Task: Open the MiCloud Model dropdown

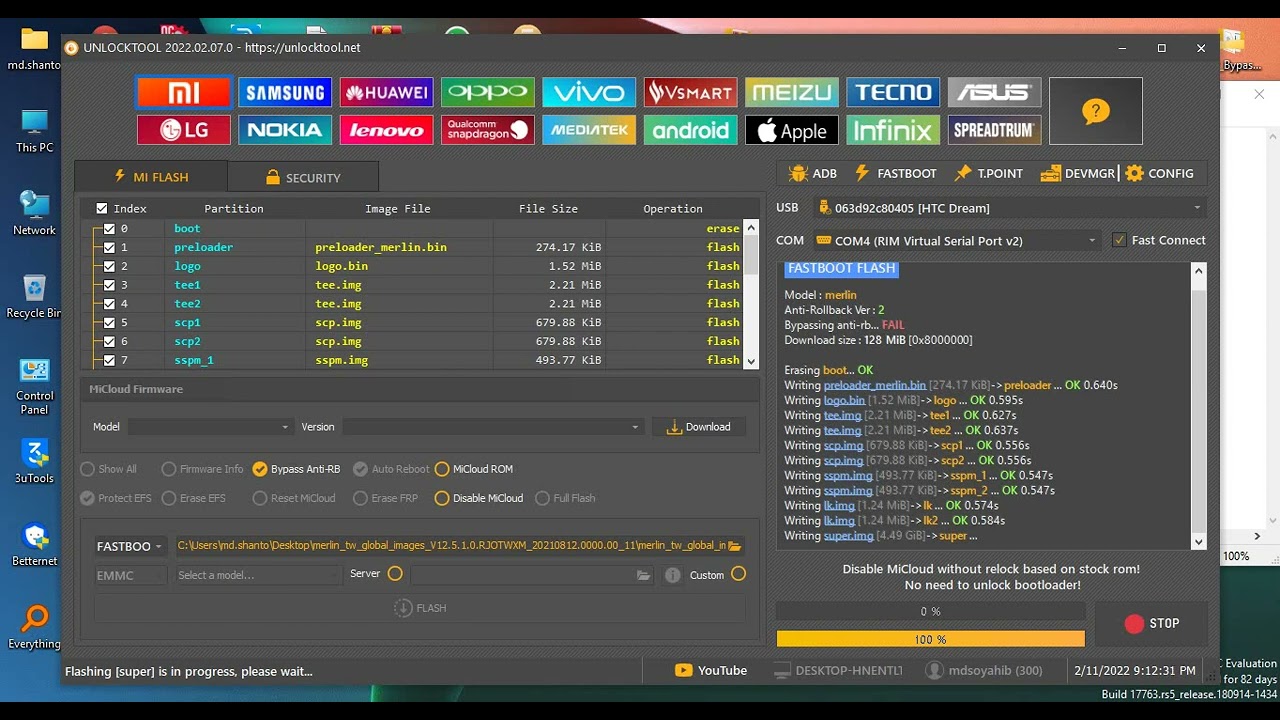Action: point(210,427)
